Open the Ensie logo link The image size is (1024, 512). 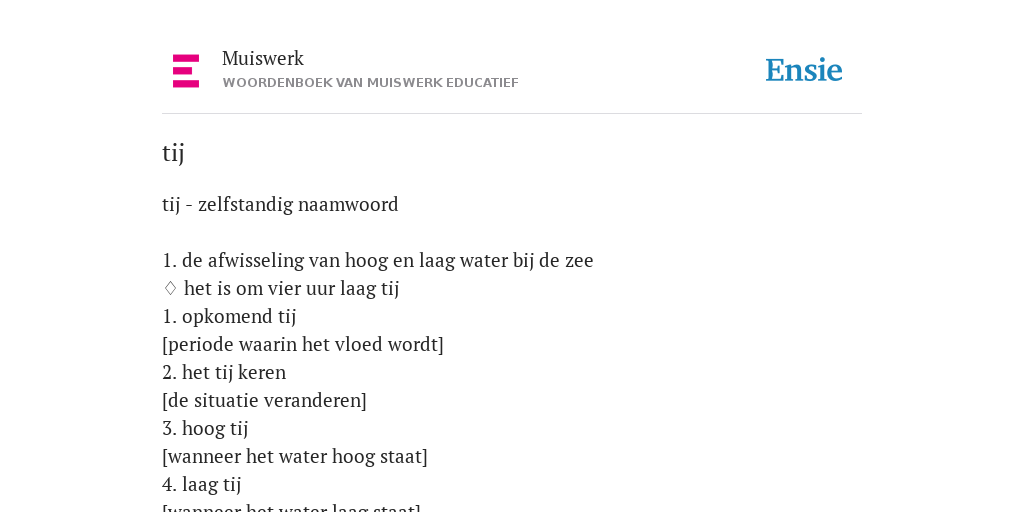804,70
